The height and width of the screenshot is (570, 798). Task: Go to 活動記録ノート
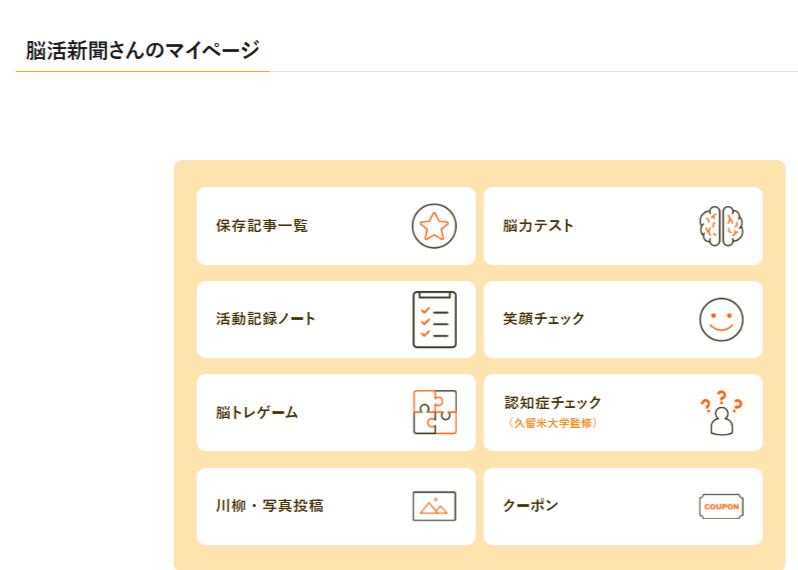point(266,319)
